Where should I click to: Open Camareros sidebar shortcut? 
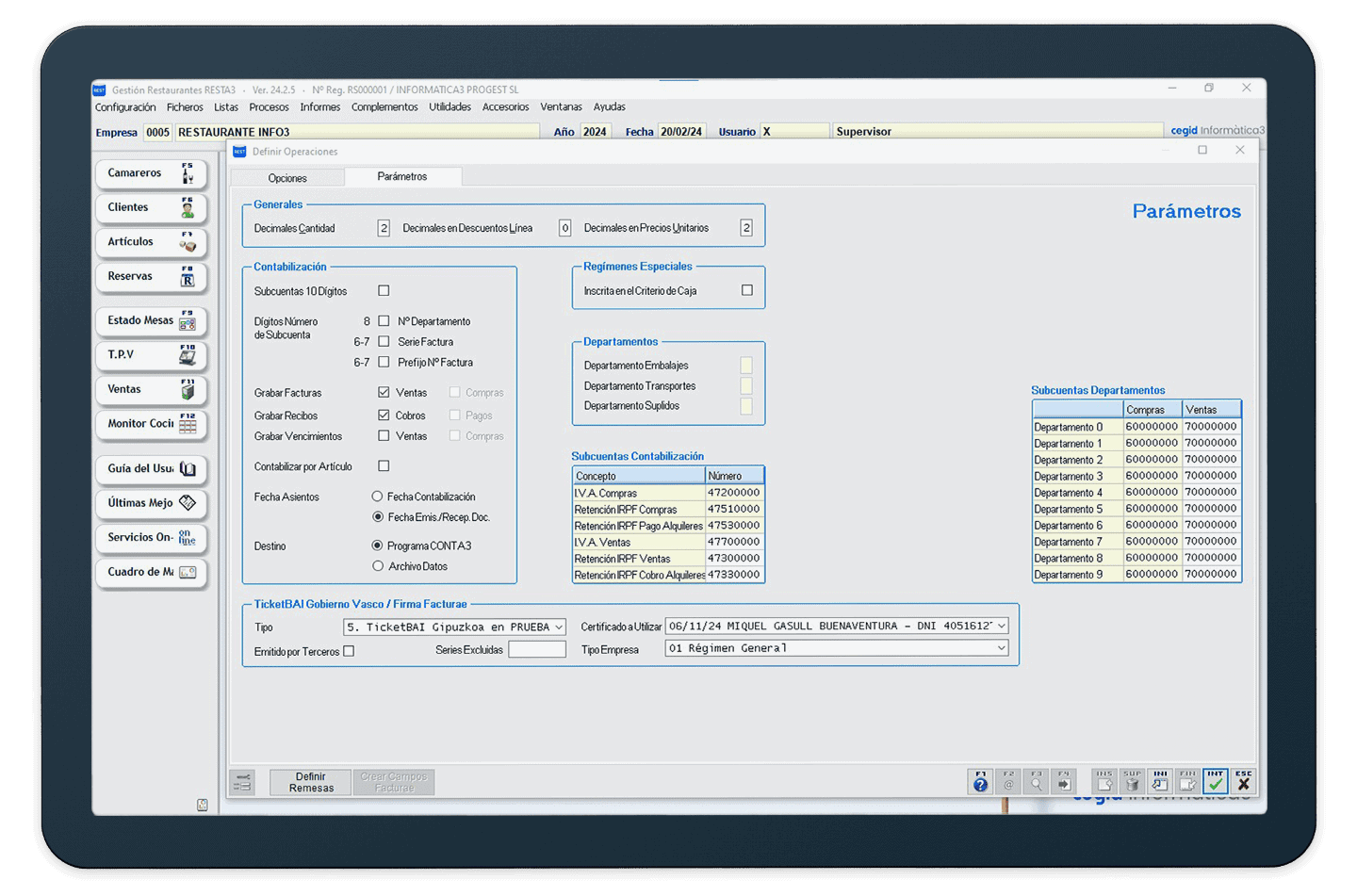click(151, 173)
